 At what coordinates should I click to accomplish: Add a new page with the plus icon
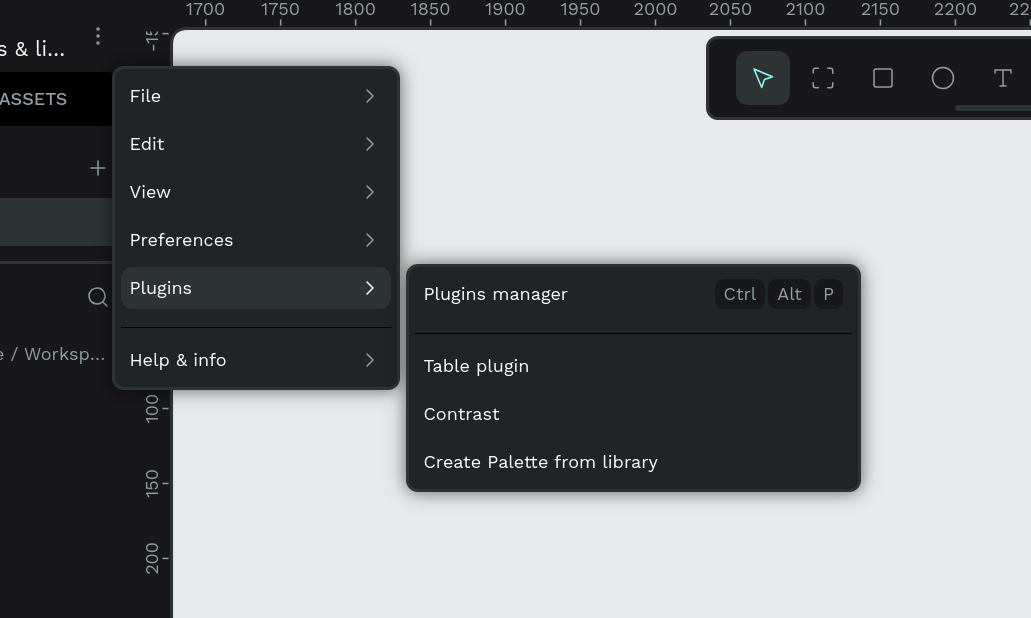click(97, 167)
